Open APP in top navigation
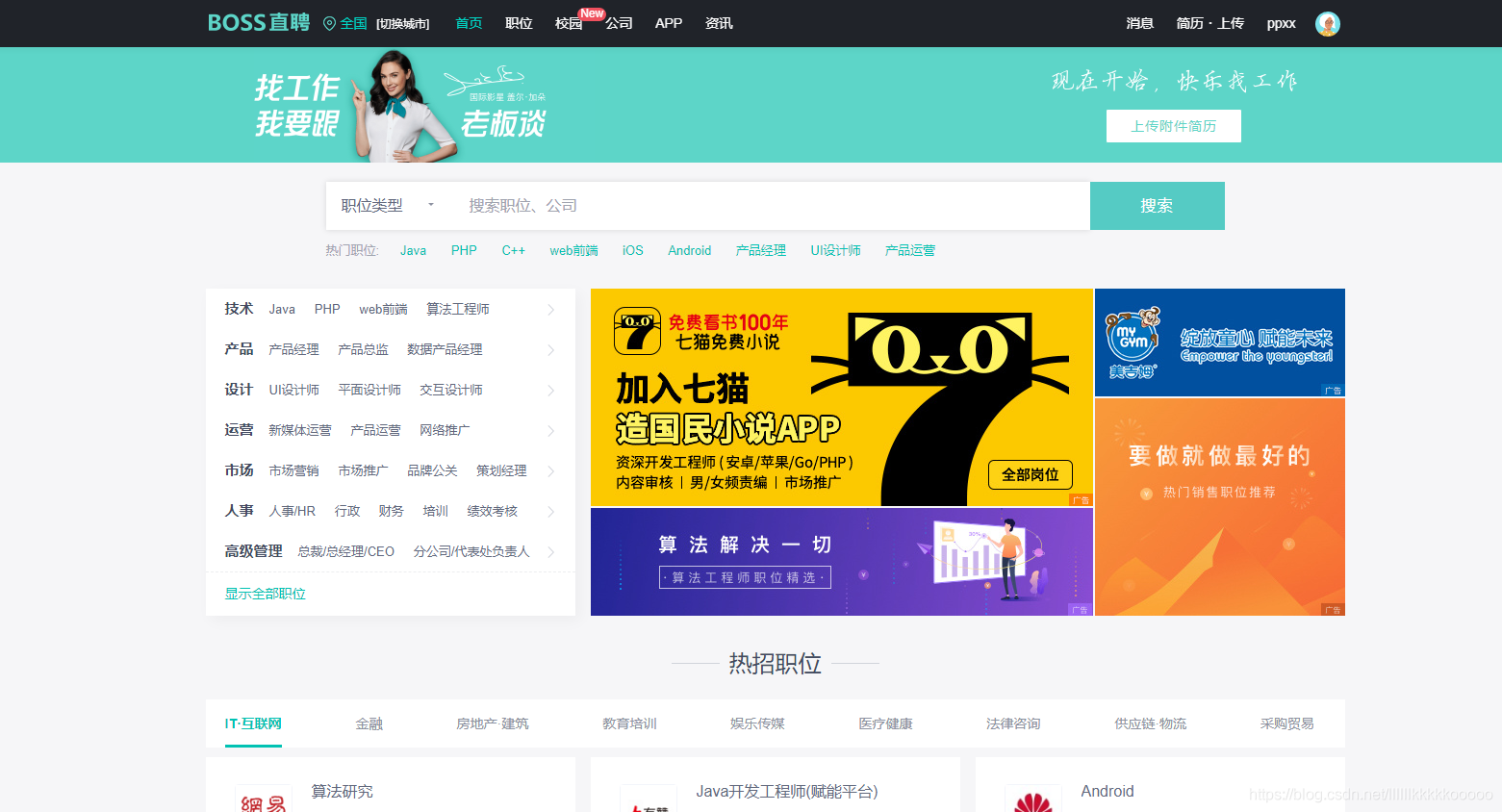The height and width of the screenshot is (812, 1502). (x=669, y=23)
